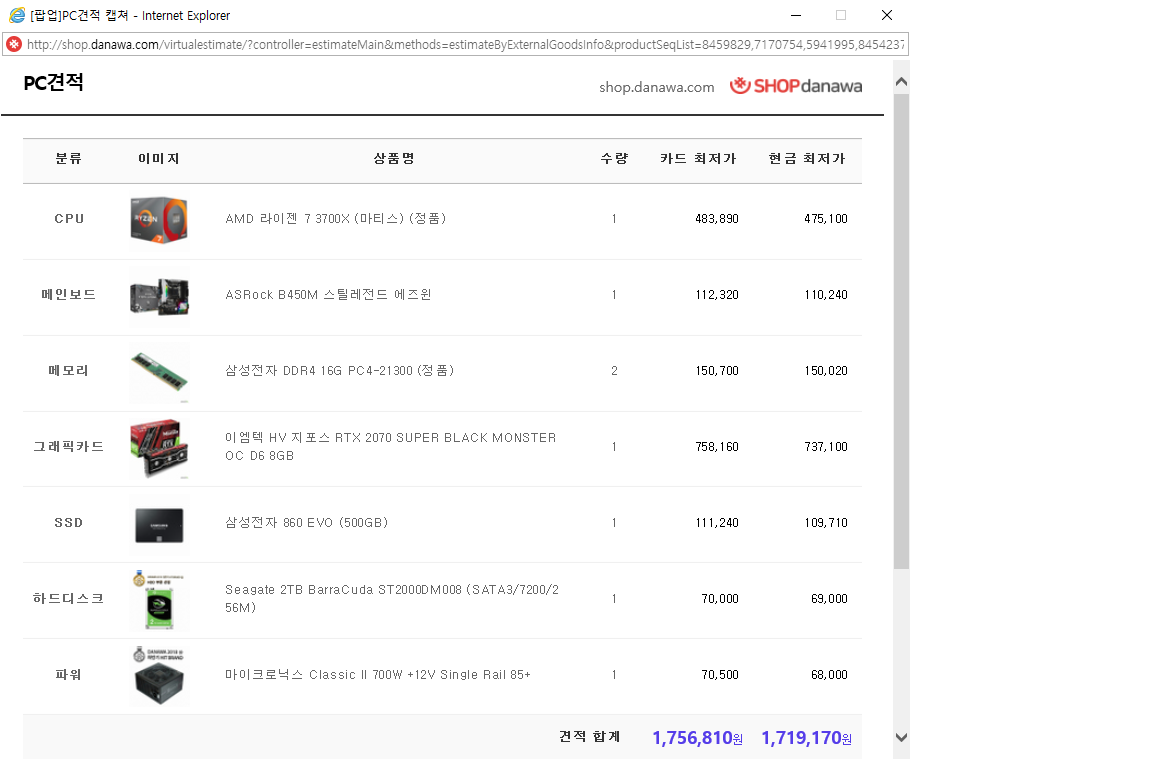This screenshot has height=760, width=1152.
Task: Click product name ASRock B450M 스틸레전드
Action: point(328,294)
